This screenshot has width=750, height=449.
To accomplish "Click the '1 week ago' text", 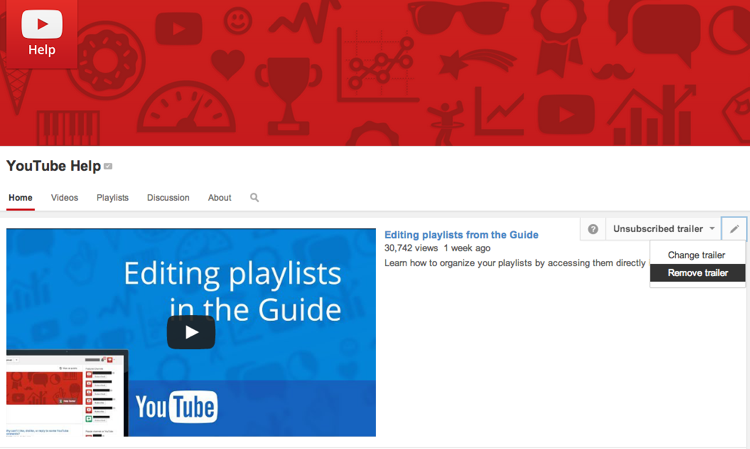I will pyautogui.click(x=467, y=248).
